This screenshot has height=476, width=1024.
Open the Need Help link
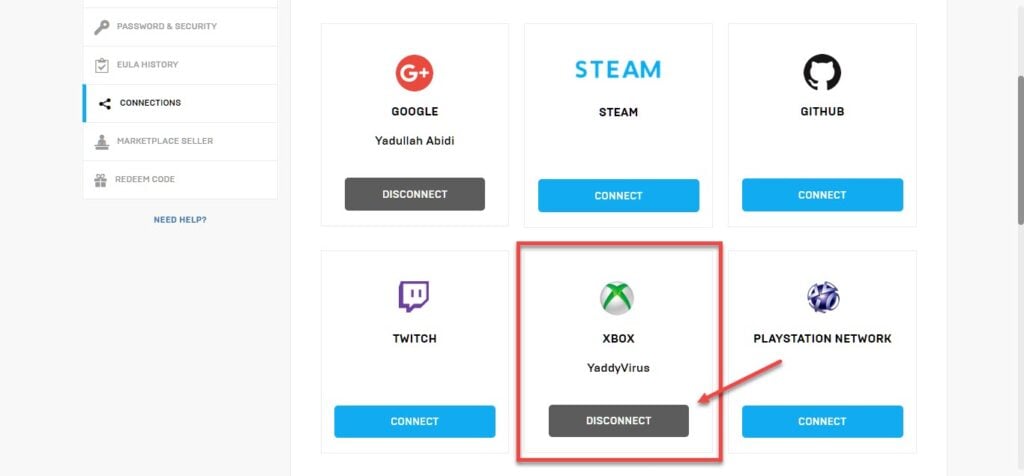pos(180,220)
